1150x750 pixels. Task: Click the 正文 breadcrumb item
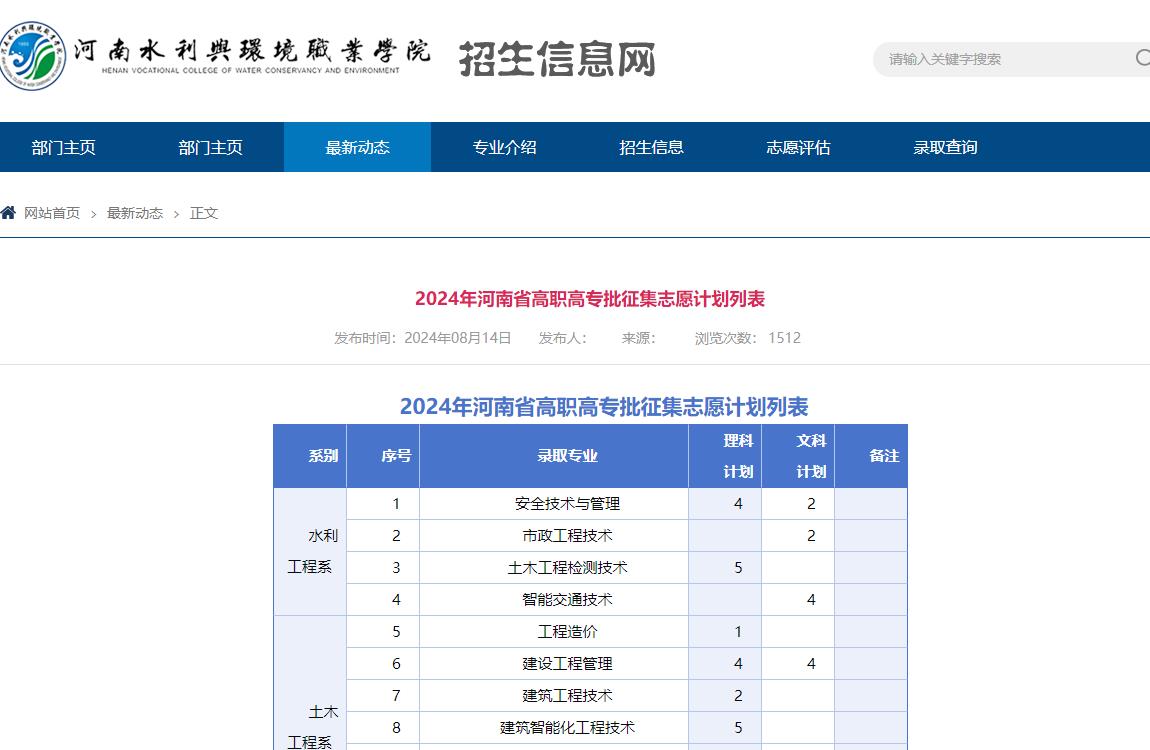pyautogui.click(x=204, y=213)
